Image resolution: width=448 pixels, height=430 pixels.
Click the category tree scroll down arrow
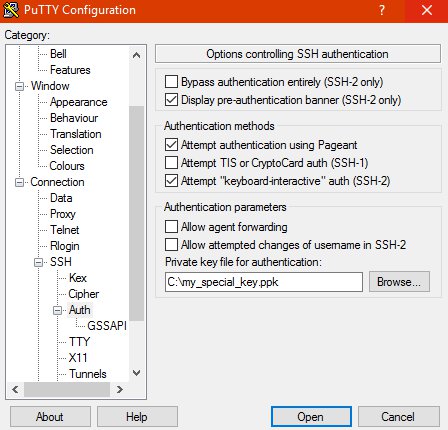pyautogui.click(x=136, y=373)
